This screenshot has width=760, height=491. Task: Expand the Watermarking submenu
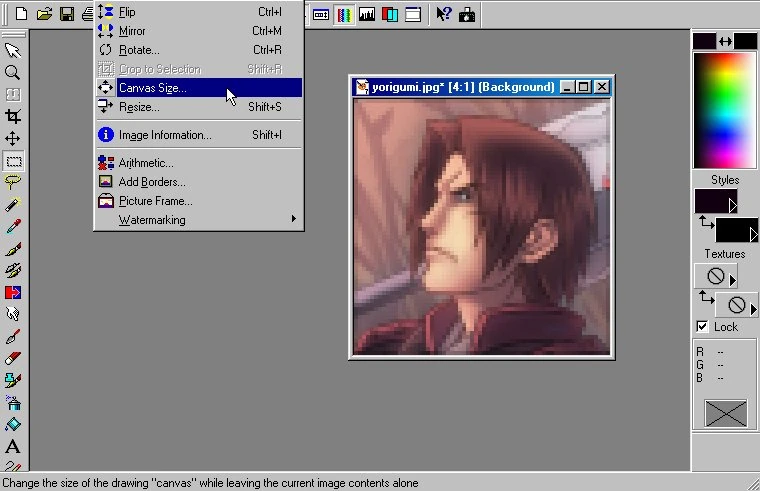(199, 220)
